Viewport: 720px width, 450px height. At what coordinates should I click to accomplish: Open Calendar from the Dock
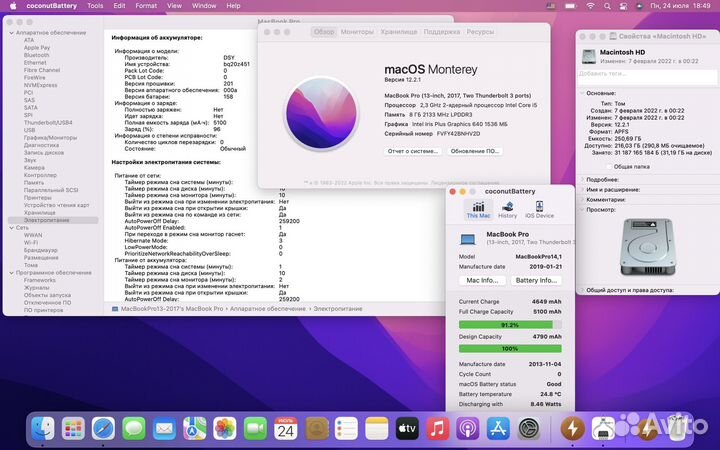point(286,429)
